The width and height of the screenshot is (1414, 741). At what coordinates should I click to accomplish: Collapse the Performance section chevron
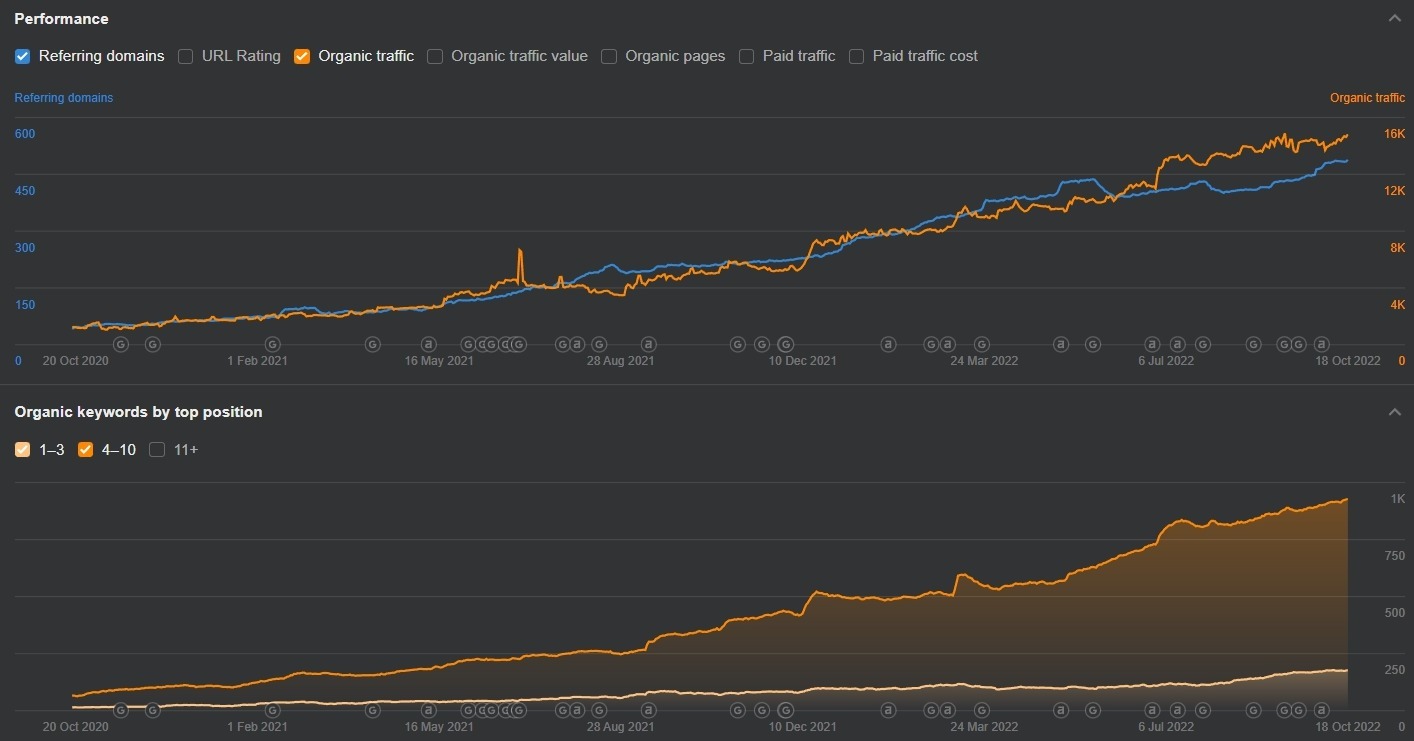1395,18
